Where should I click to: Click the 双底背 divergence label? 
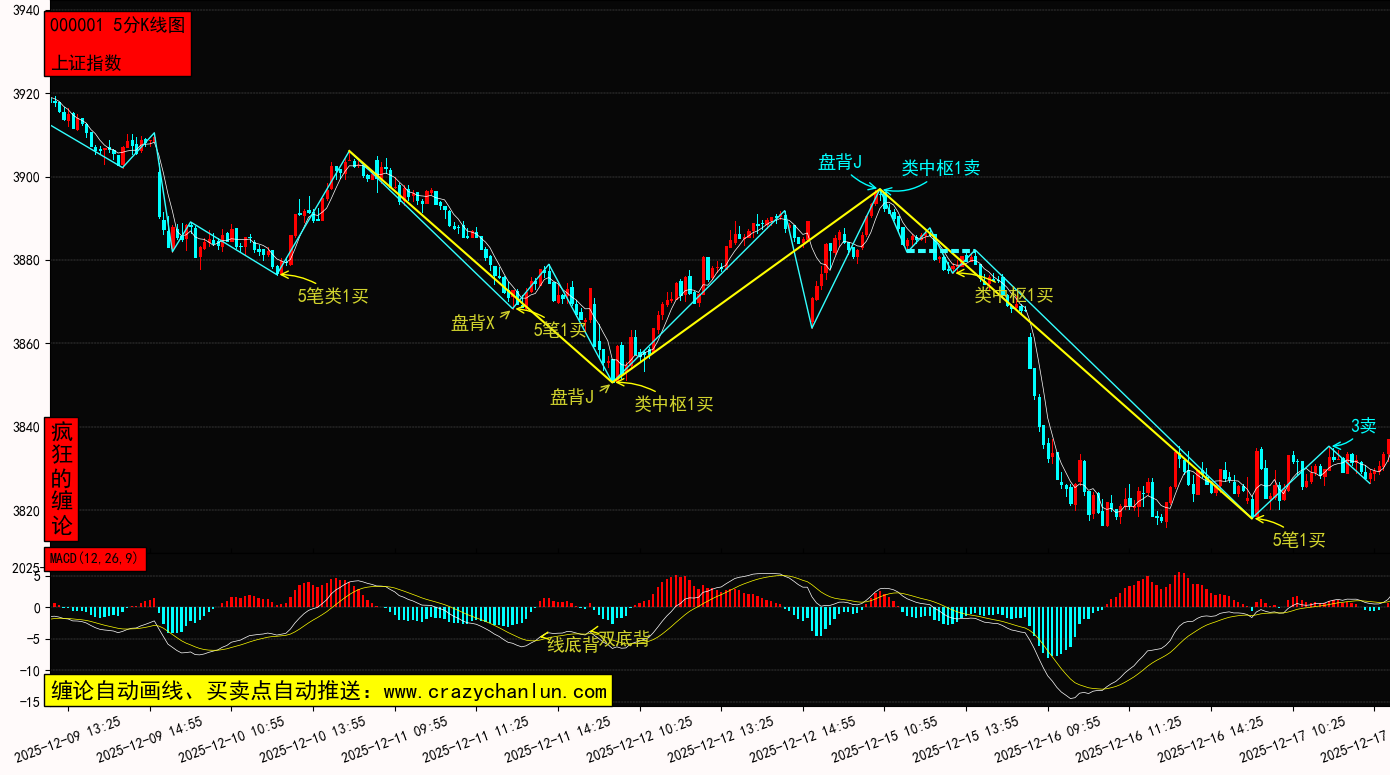point(624,639)
